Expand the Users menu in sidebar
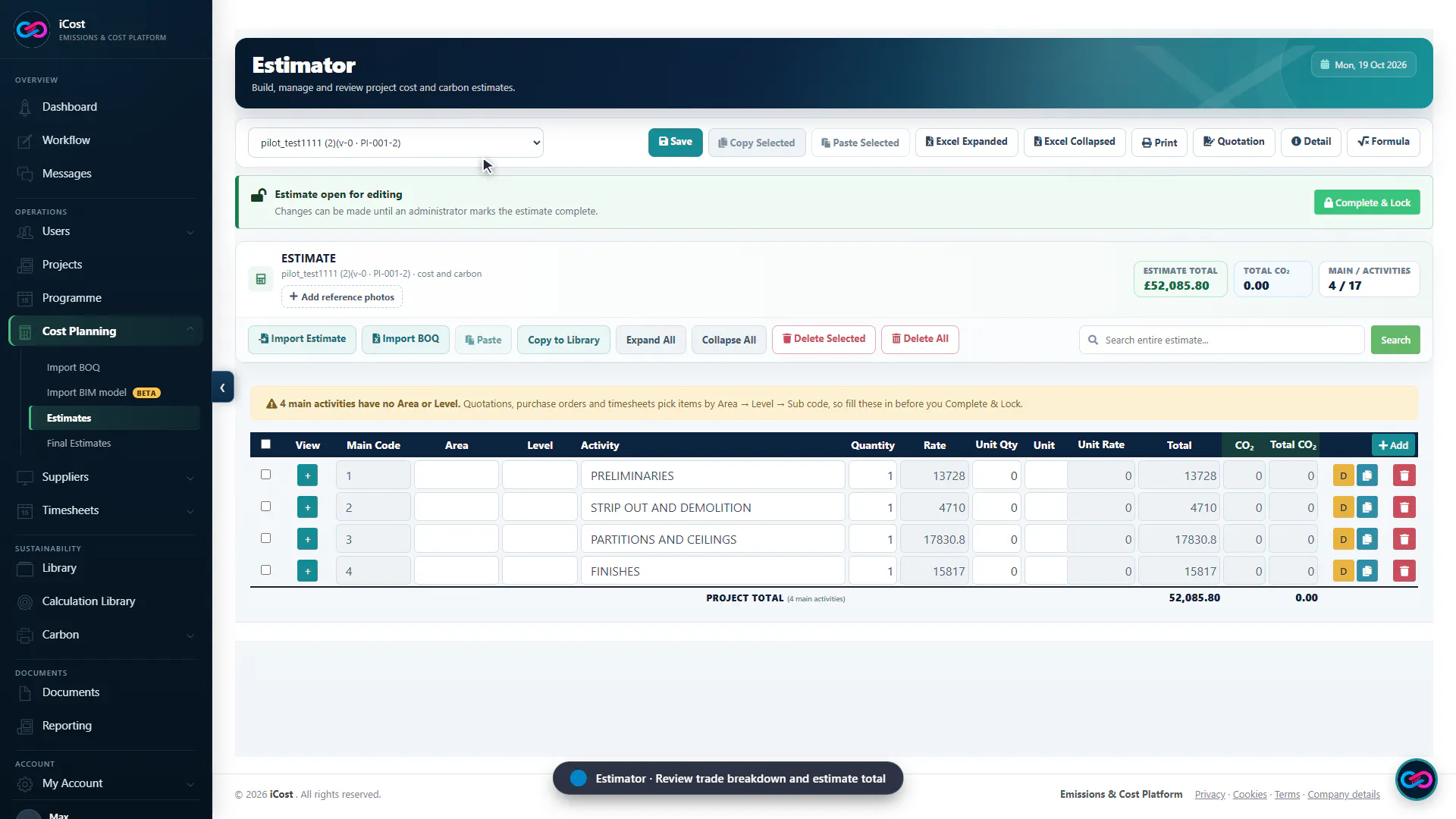 [x=106, y=231]
